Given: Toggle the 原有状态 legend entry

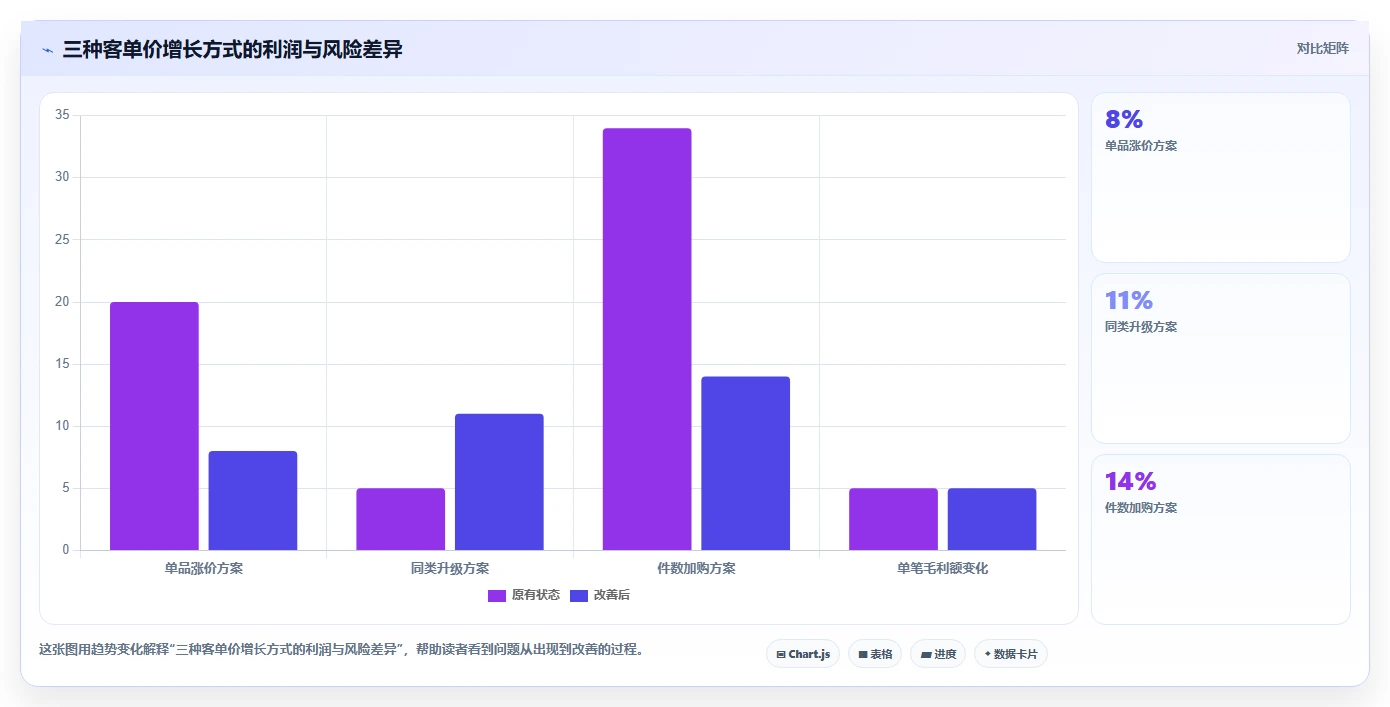Looking at the screenshot, I should [x=524, y=595].
